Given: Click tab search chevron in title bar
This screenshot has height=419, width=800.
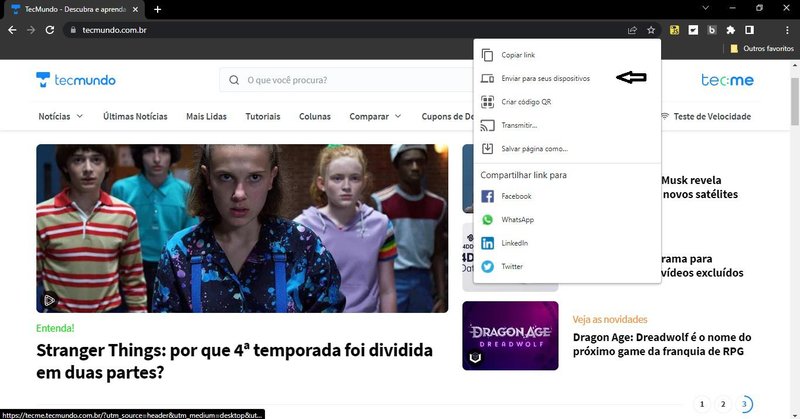Looking at the screenshot, I should pyautogui.click(x=706, y=8).
